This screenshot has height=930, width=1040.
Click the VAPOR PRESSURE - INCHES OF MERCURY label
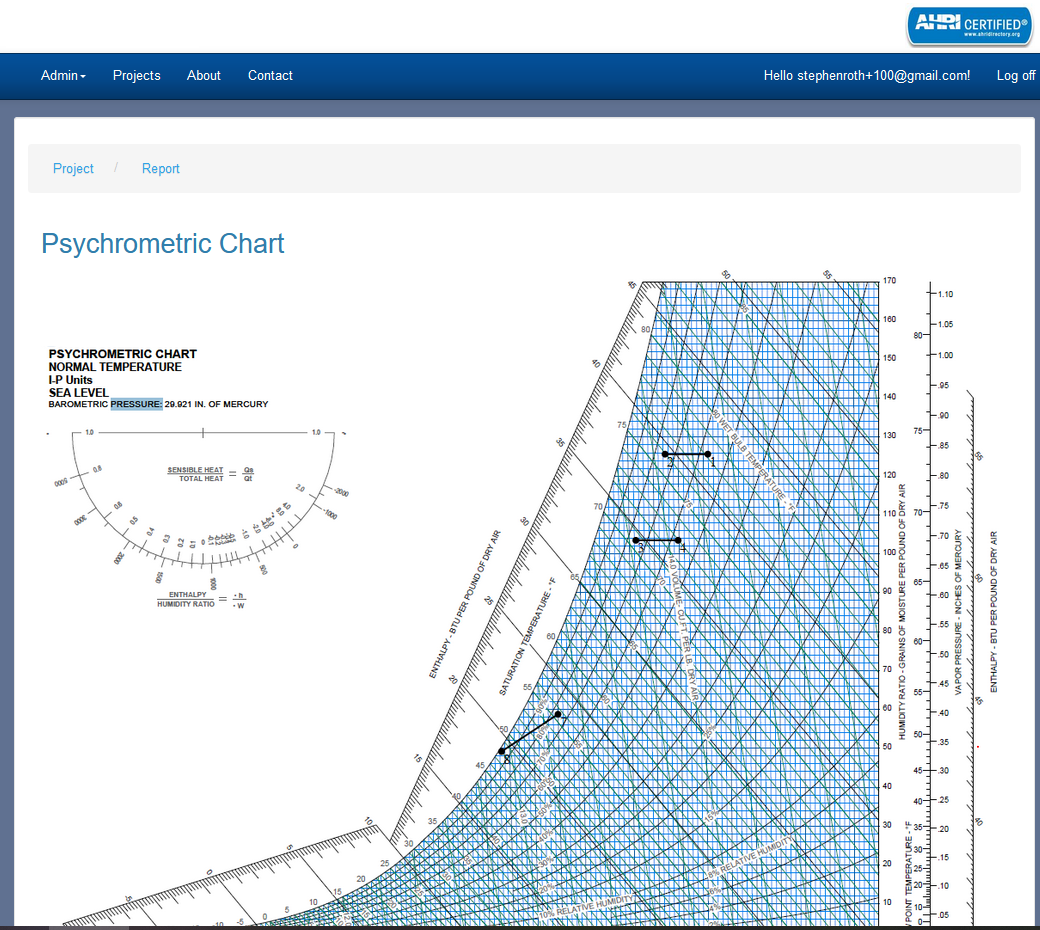[x=958, y=612]
